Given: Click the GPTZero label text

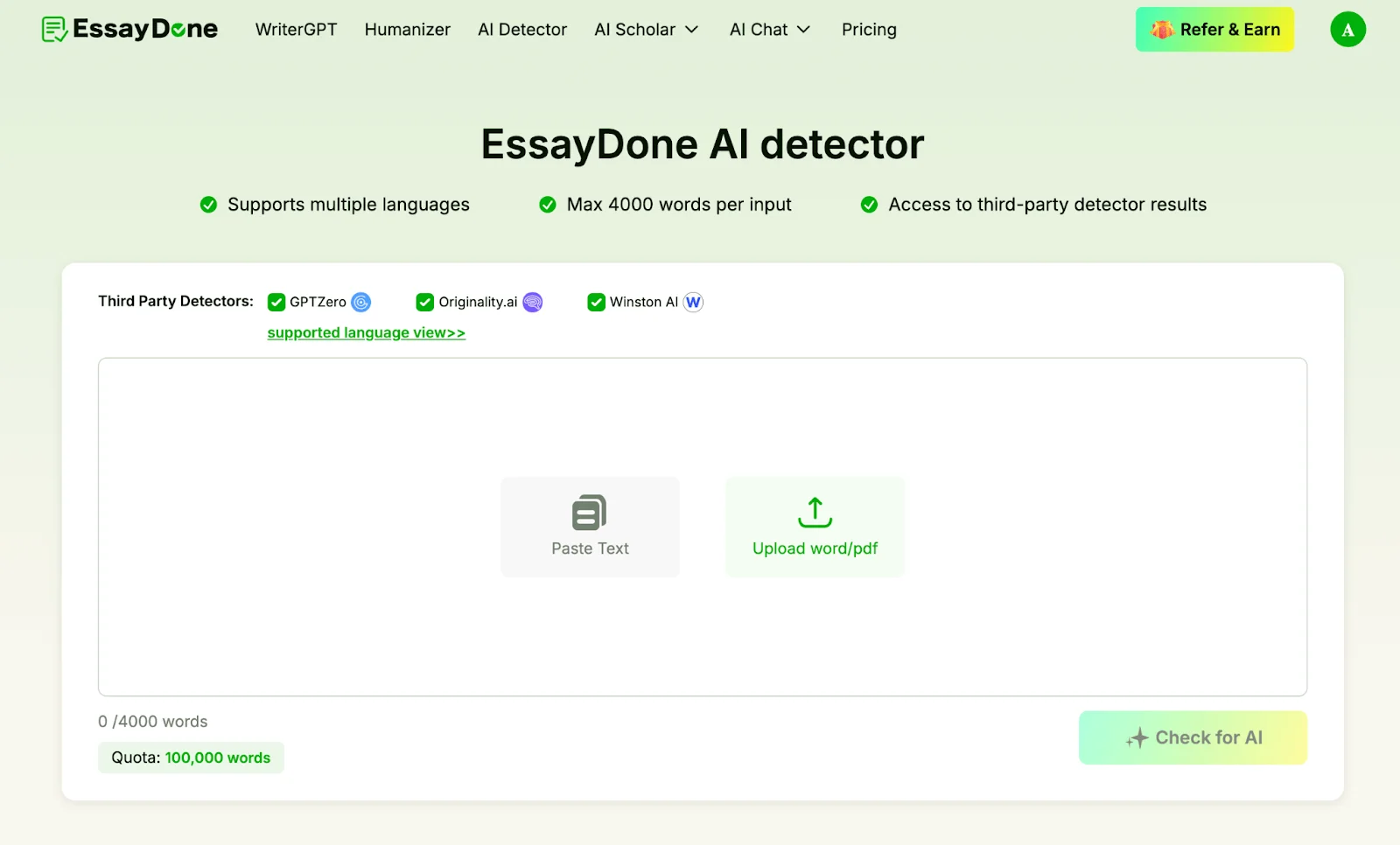Looking at the screenshot, I should coord(318,302).
